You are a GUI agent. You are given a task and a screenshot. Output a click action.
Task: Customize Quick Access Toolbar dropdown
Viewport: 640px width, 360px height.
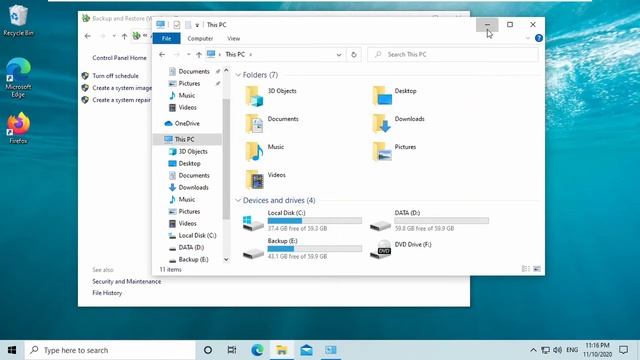pos(197,25)
